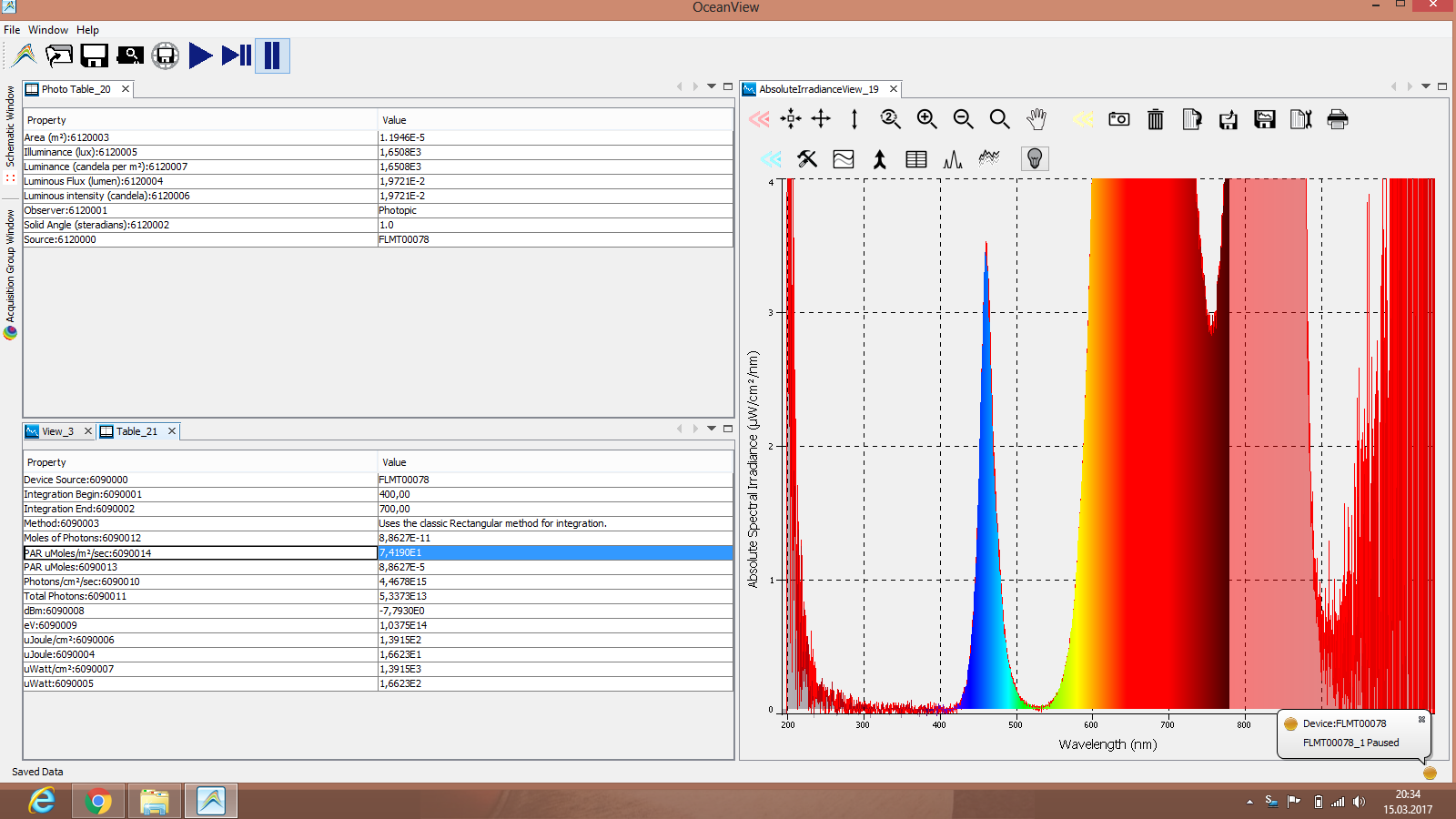Screen dimensions: 1456x819
Task: Open the AbsoluteIrradianceView pane dropdown arrow
Action: pos(1426,86)
